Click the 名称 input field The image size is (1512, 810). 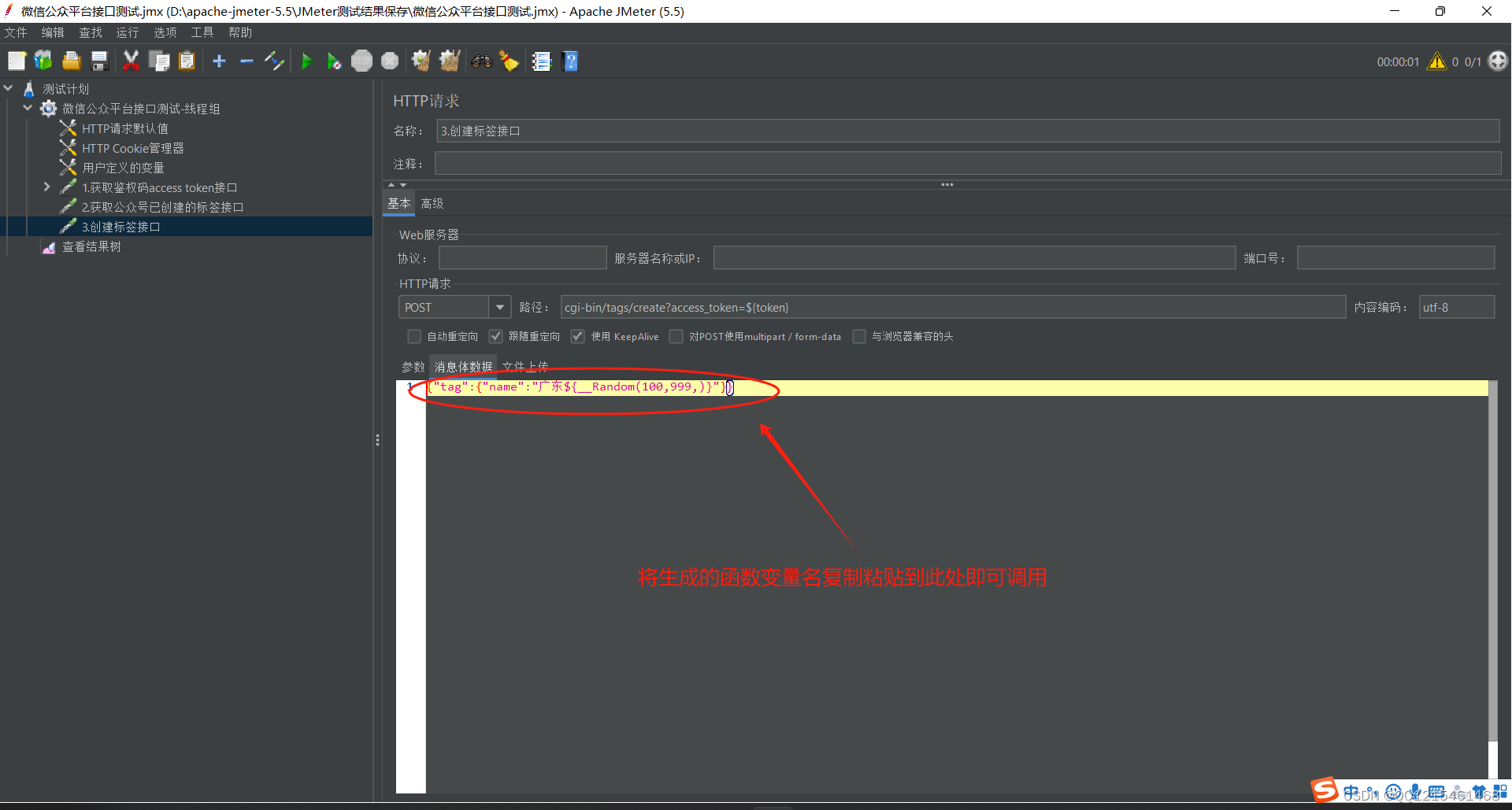[x=968, y=131]
